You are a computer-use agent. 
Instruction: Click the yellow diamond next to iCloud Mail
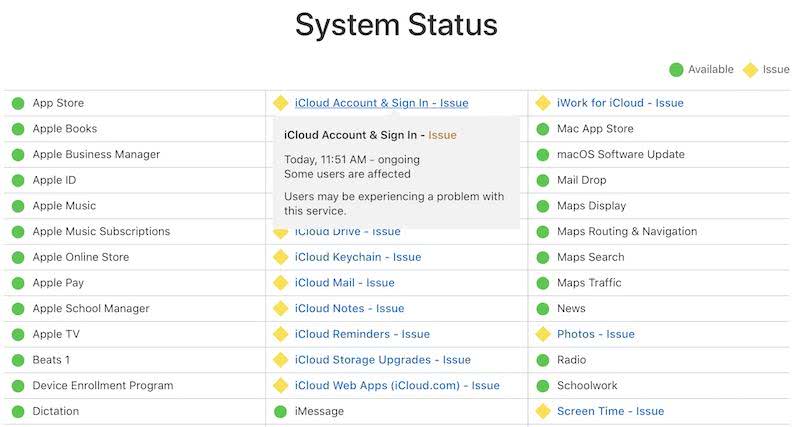pos(281,283)
